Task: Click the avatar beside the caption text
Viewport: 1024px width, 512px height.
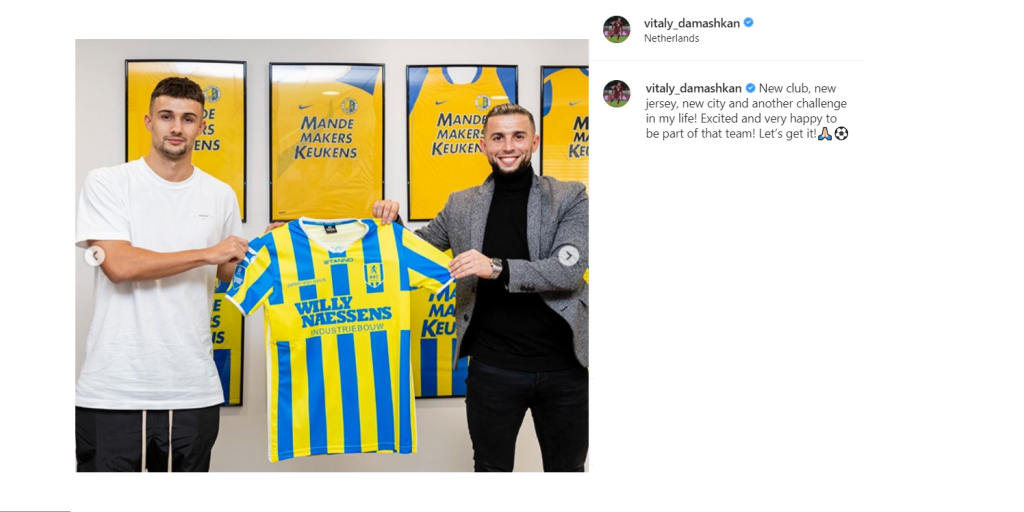Action: click(x=616, y=94)
